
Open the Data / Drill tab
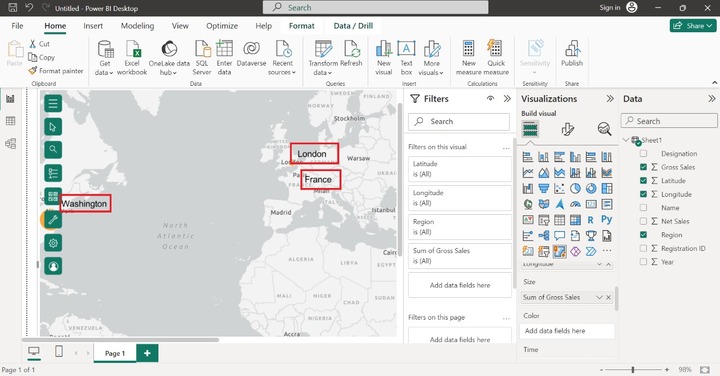[353, 26]
